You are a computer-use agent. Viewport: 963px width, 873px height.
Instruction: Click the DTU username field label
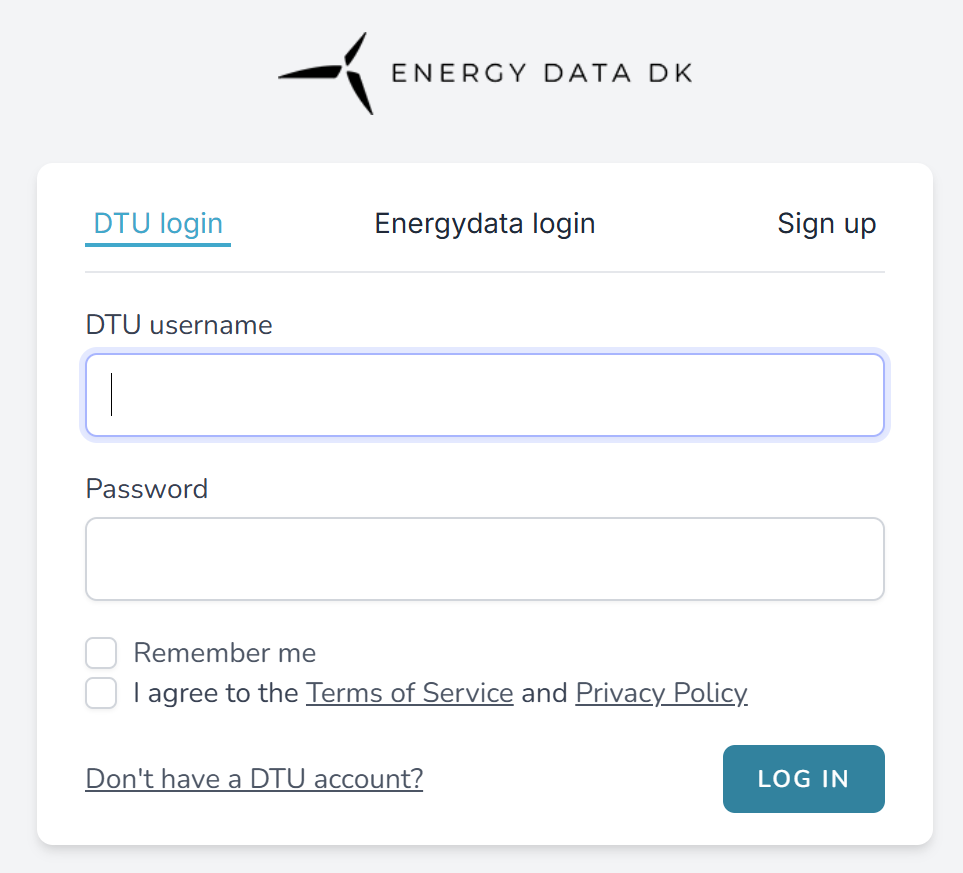[x=179, y=325]
